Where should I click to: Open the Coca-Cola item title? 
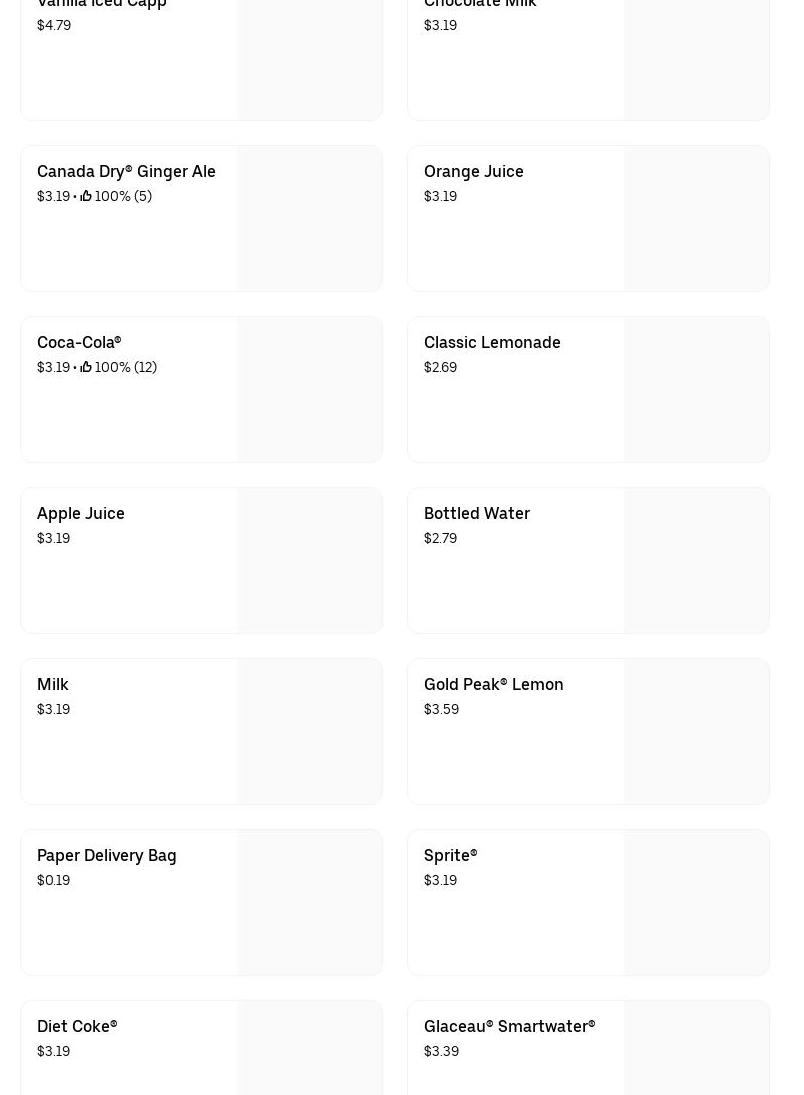[x=79, y=342]
